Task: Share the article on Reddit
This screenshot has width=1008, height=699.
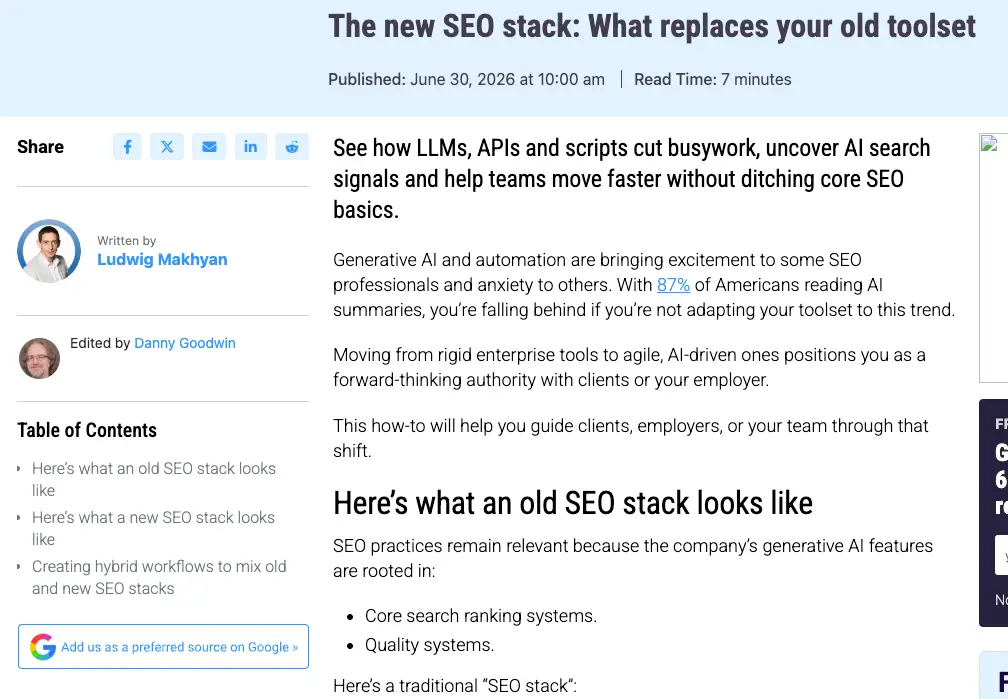Action: pos(292,147)
